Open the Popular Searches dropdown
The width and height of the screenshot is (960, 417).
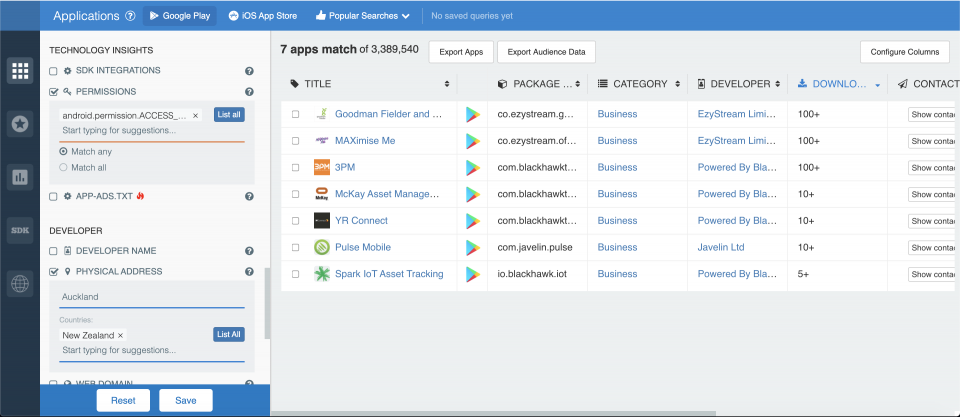pyautogui.click(x=363, y=16)
